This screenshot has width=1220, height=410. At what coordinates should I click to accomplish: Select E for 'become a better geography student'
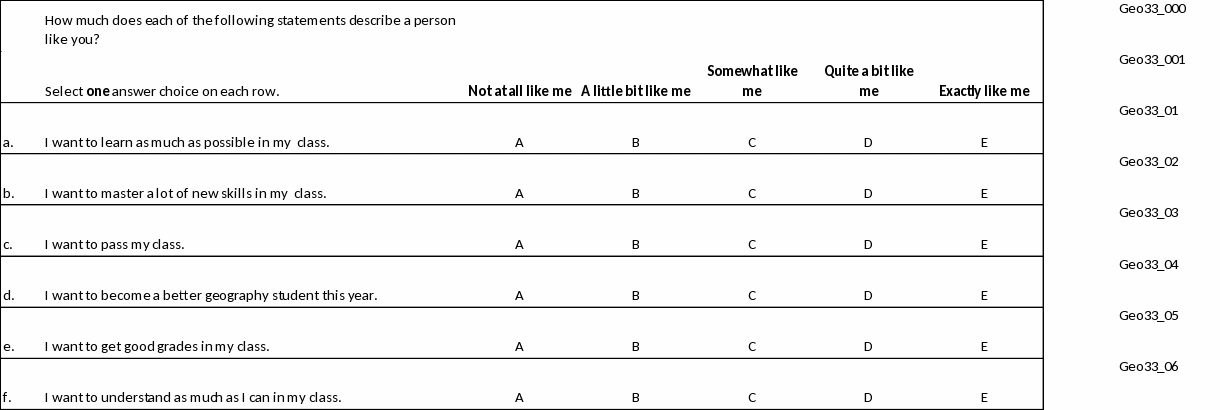pyautogui.click(x=984, y=296)
